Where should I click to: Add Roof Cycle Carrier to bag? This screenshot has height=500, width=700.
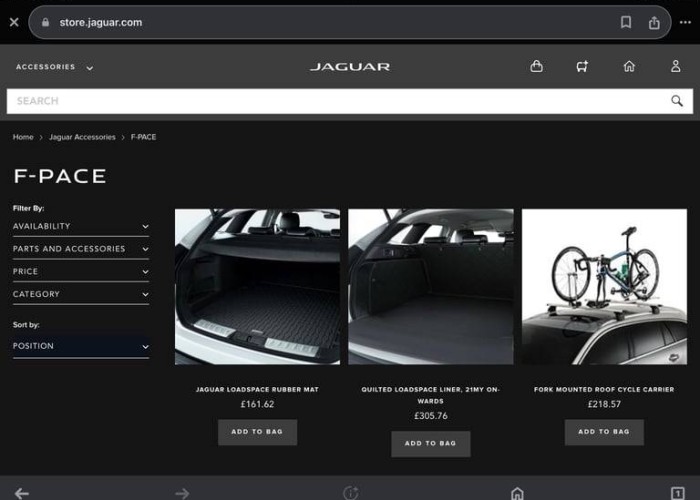click(604, 432)
